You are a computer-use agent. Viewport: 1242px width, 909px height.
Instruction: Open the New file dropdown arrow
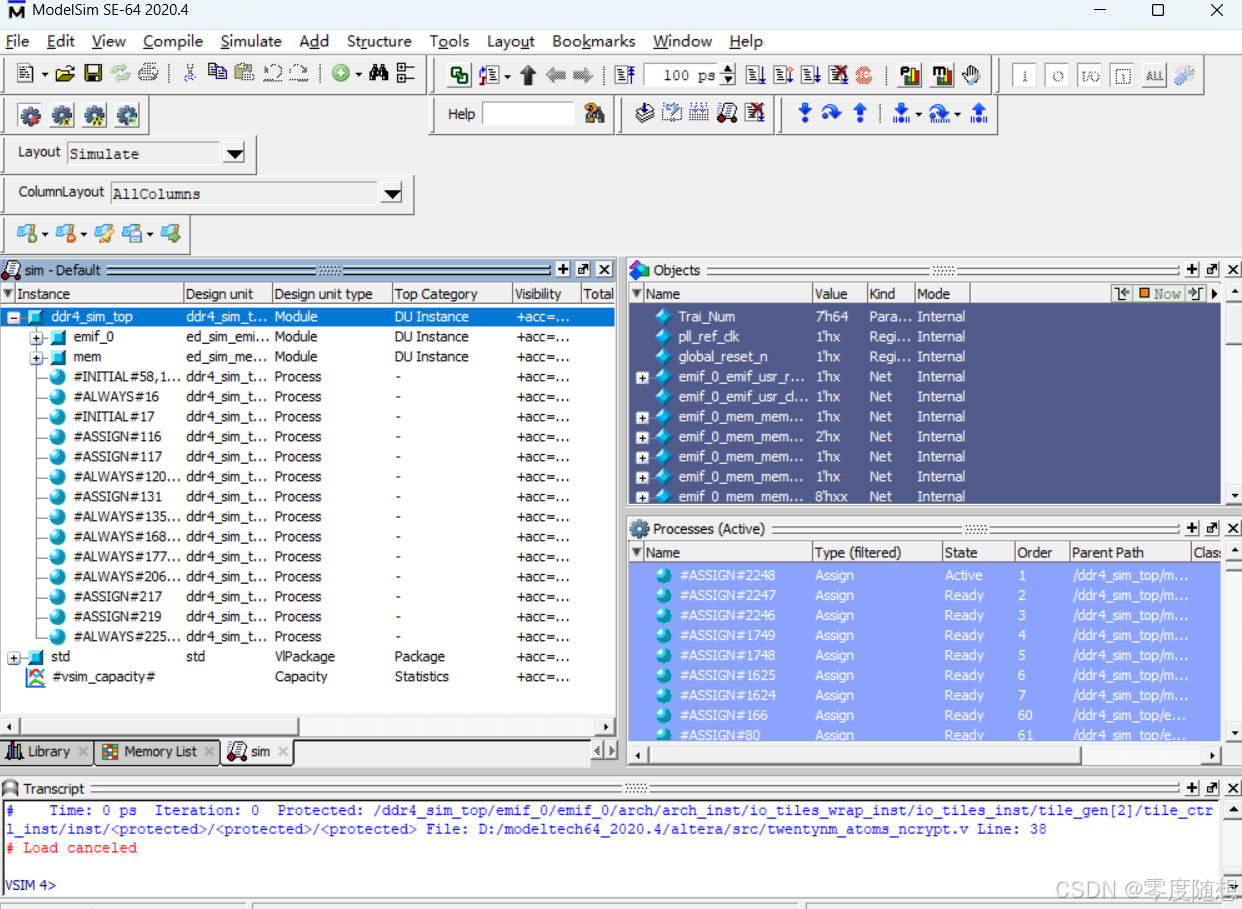click(x=44, y=74)
